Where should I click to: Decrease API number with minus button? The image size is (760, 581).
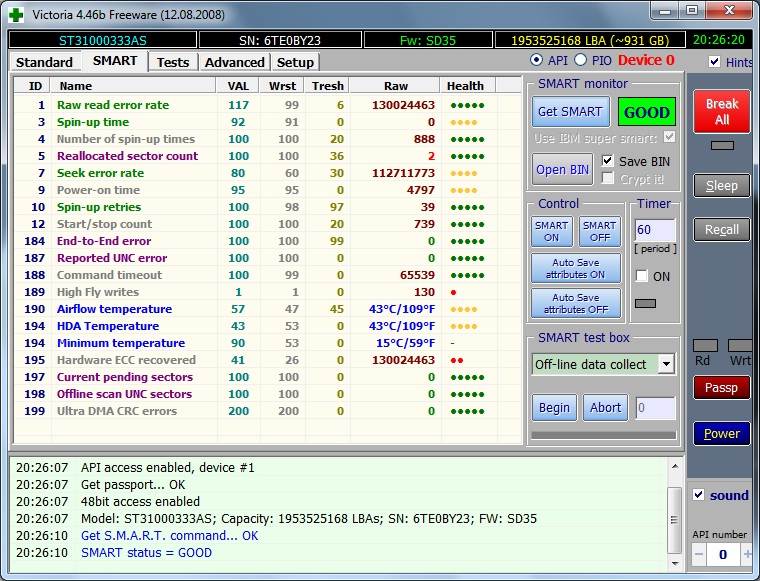coord(698,554)
